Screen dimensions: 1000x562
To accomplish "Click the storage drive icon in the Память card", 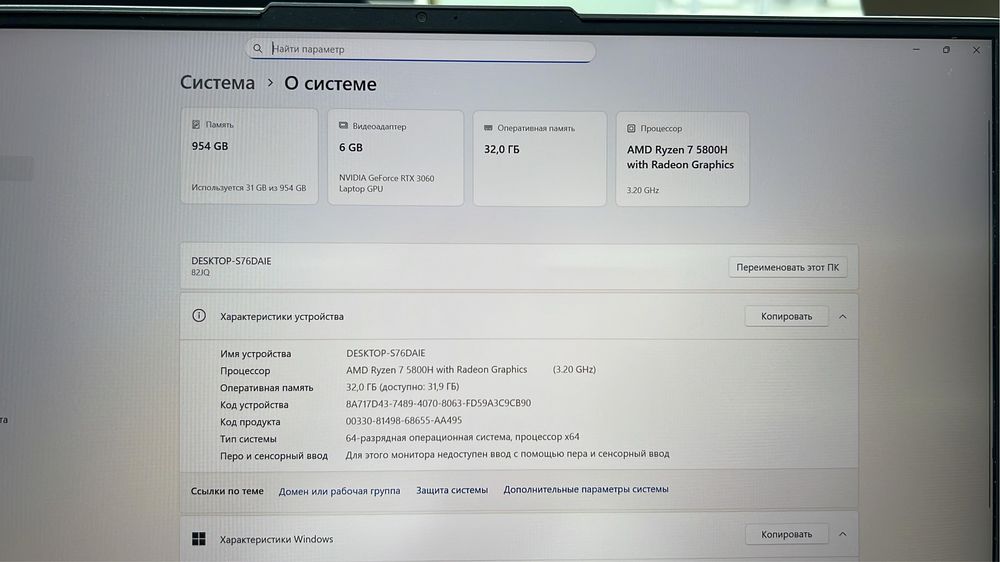I will (196, 124).
